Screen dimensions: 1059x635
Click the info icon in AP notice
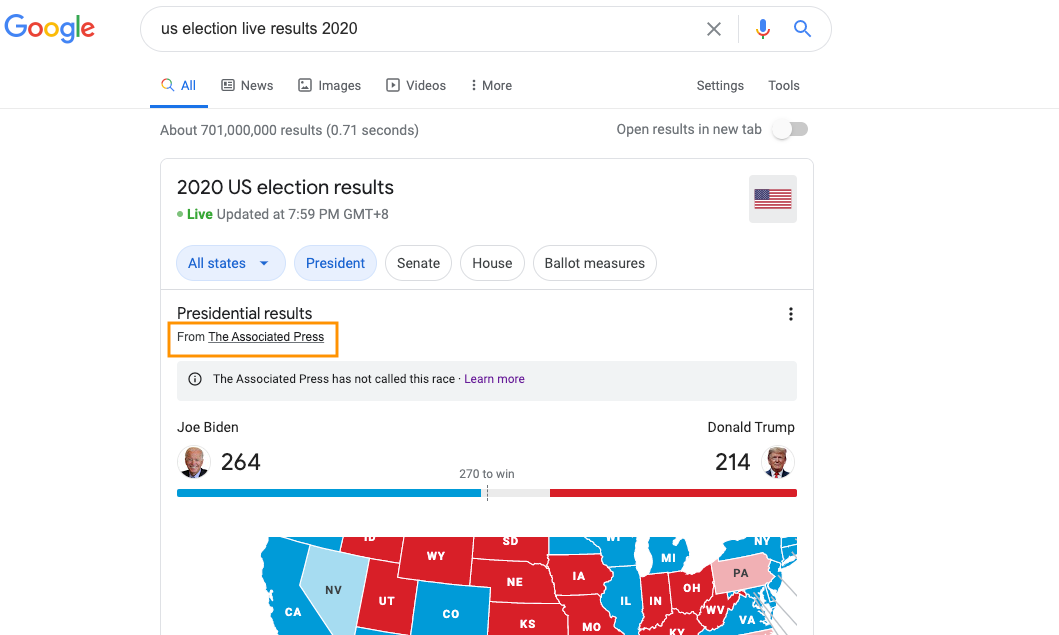click(195, 380)
